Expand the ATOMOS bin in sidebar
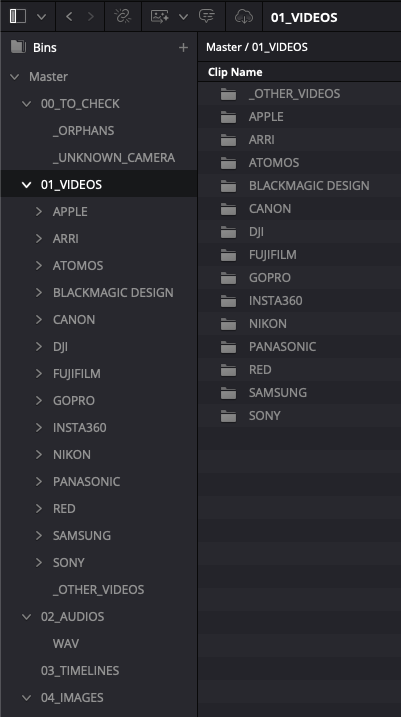This screenshot has width=401, height=717. click(x=39, y=266)
